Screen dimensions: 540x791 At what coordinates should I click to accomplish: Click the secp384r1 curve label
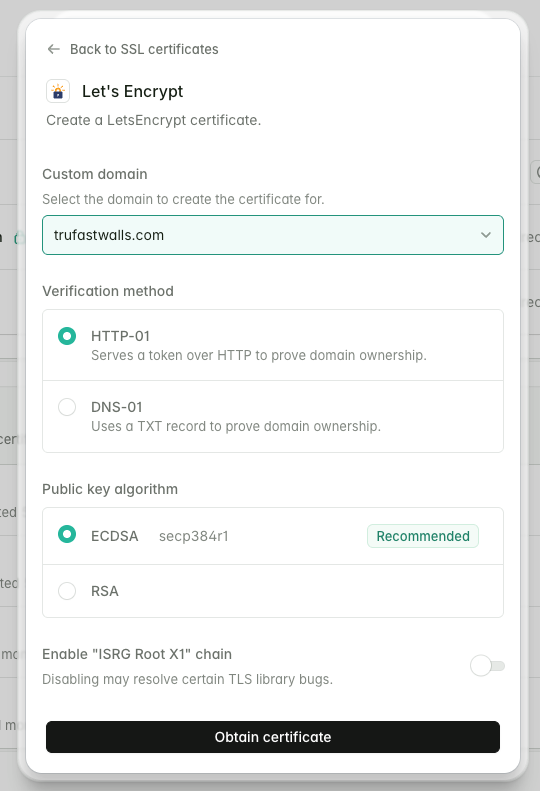(194, 536)
